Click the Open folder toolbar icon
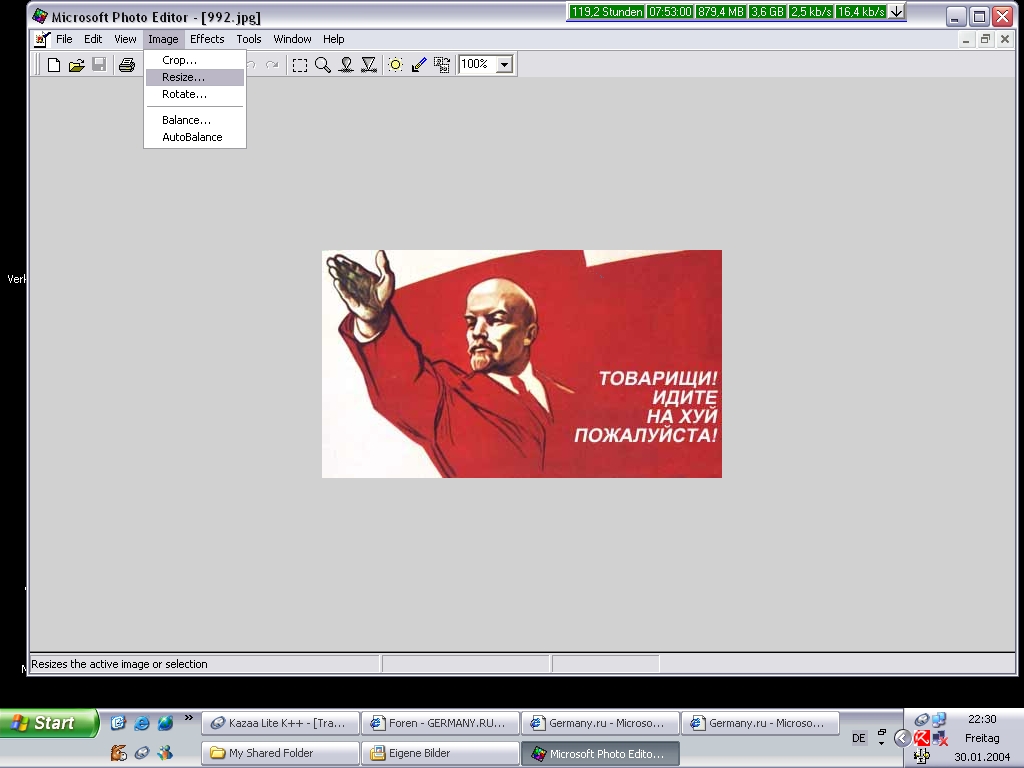 76,65
